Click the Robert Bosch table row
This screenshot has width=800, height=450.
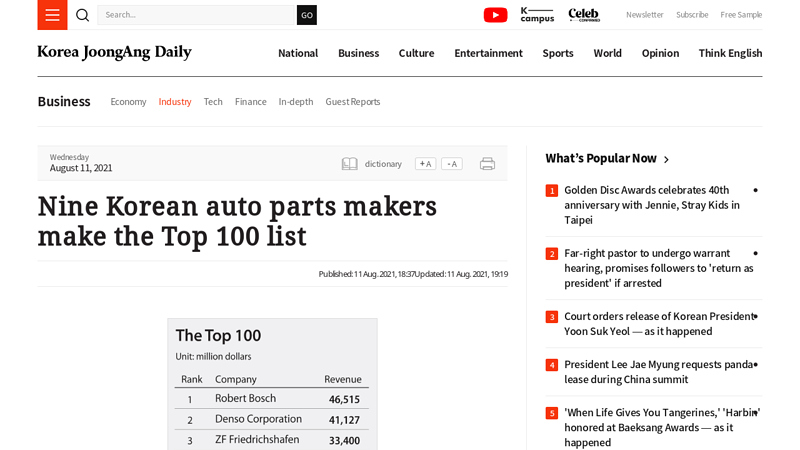pos(271,398)
